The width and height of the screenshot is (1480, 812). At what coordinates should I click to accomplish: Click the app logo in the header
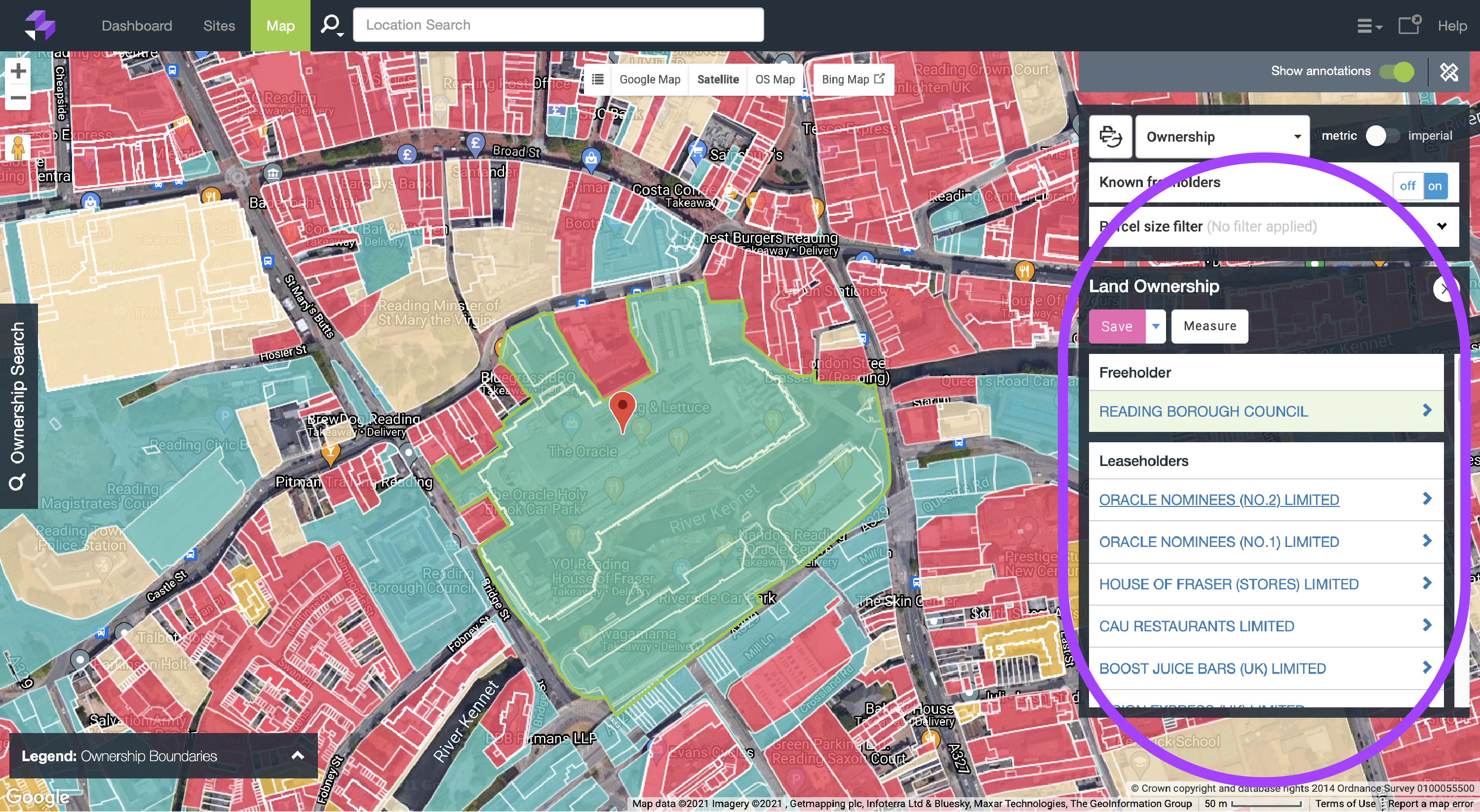(x=39, y=25)
